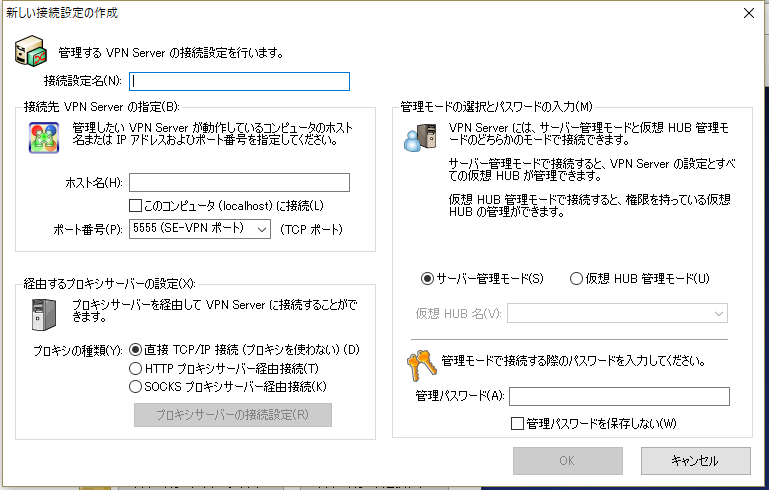The width and height of the screenshot is (769, 490).
Task: Select HTTP プロキシサーバー経由接続 option
Action: click(x=136, y=368)
